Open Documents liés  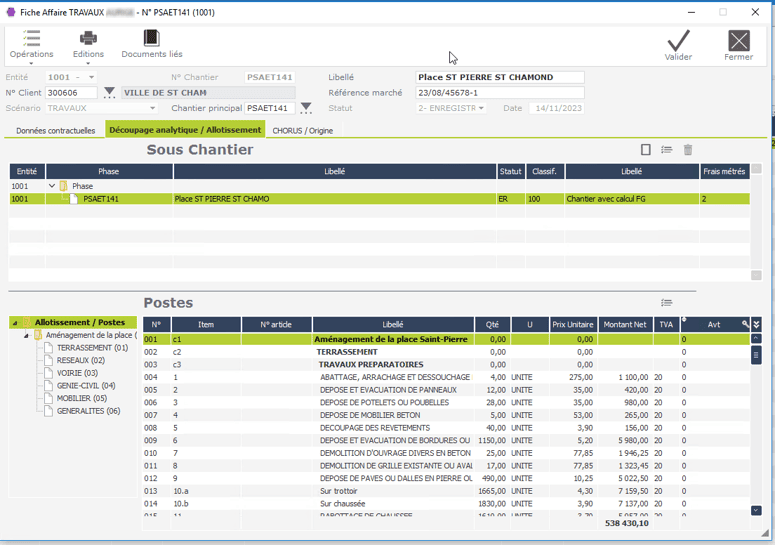click(151, 39)
